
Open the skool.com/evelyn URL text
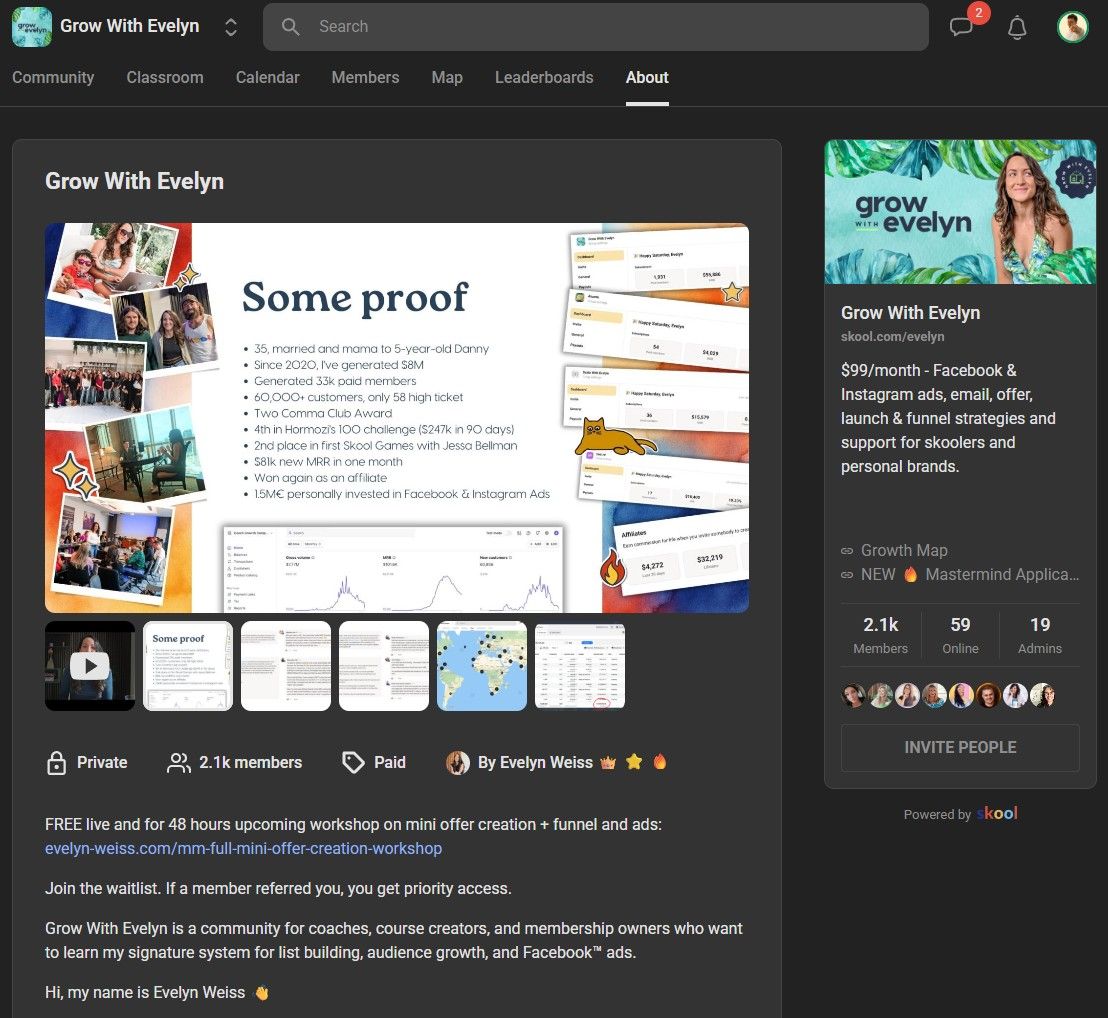(892, 337)
